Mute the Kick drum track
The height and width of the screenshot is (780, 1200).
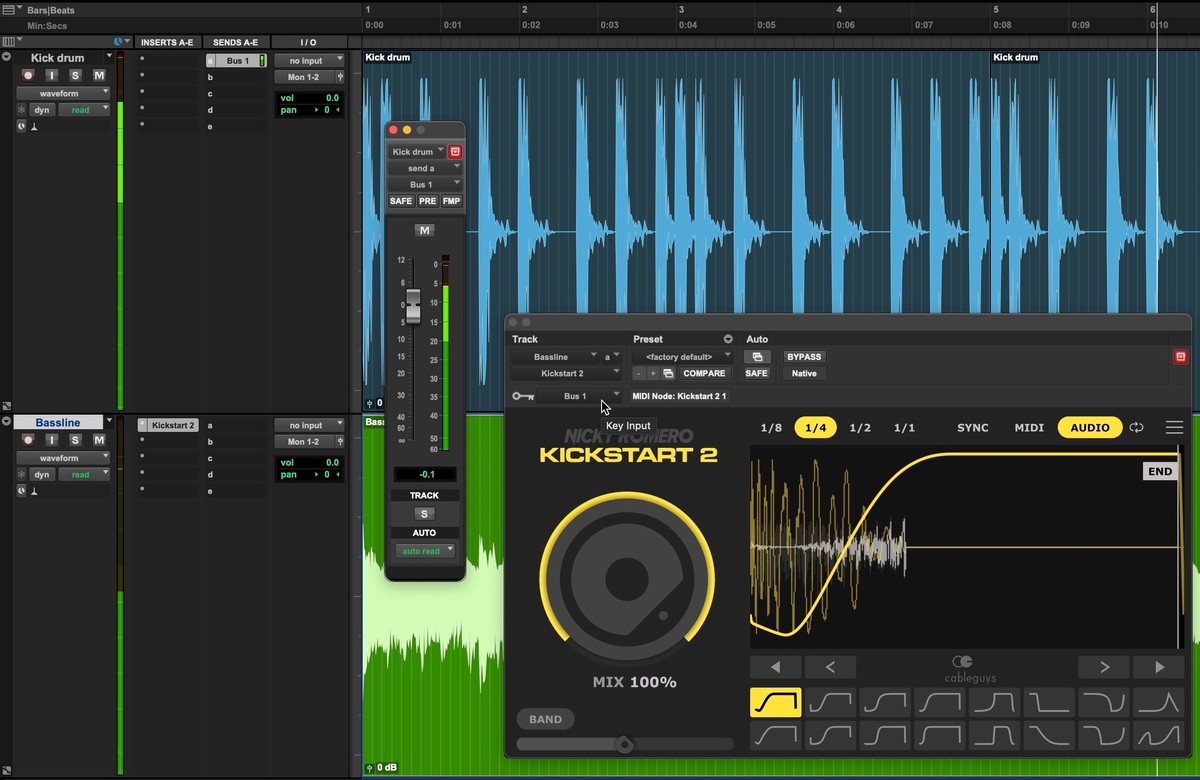[x=99, y=76]
